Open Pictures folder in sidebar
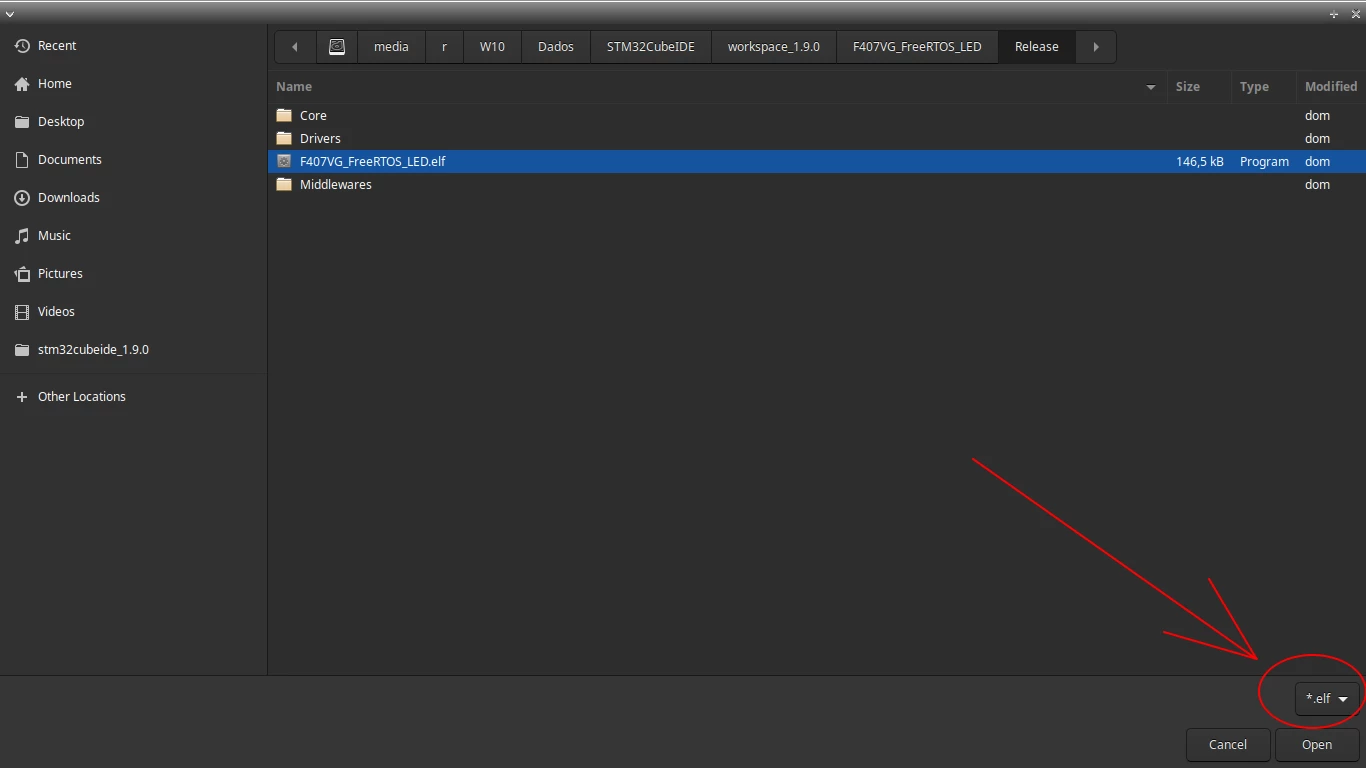This screenshot has height=768, width=1366. coord(134,274)
